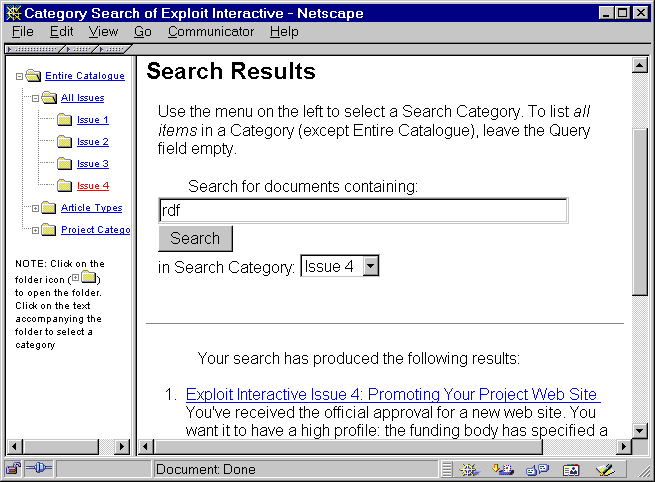Click the left frame scroll right arrow
Viewport: 655px width, 482px height.
(122, 446)
